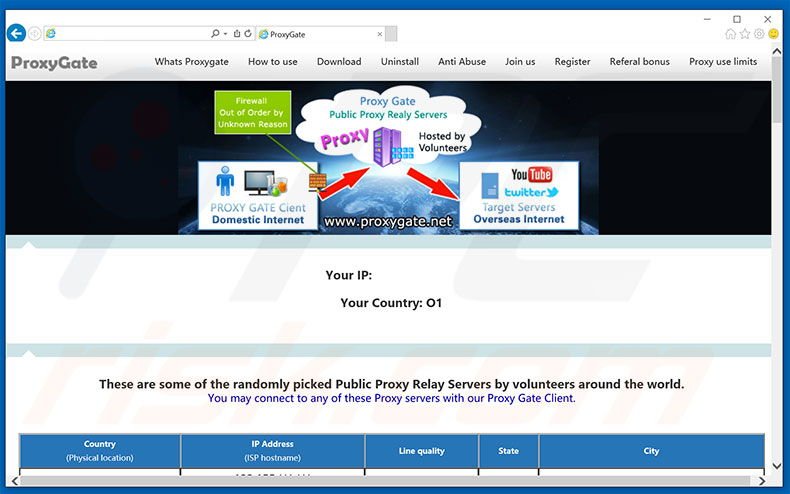Click the Country column header
Image resolution: width=790 pixels, height=494 pixels.
click(x=100, y=451)
